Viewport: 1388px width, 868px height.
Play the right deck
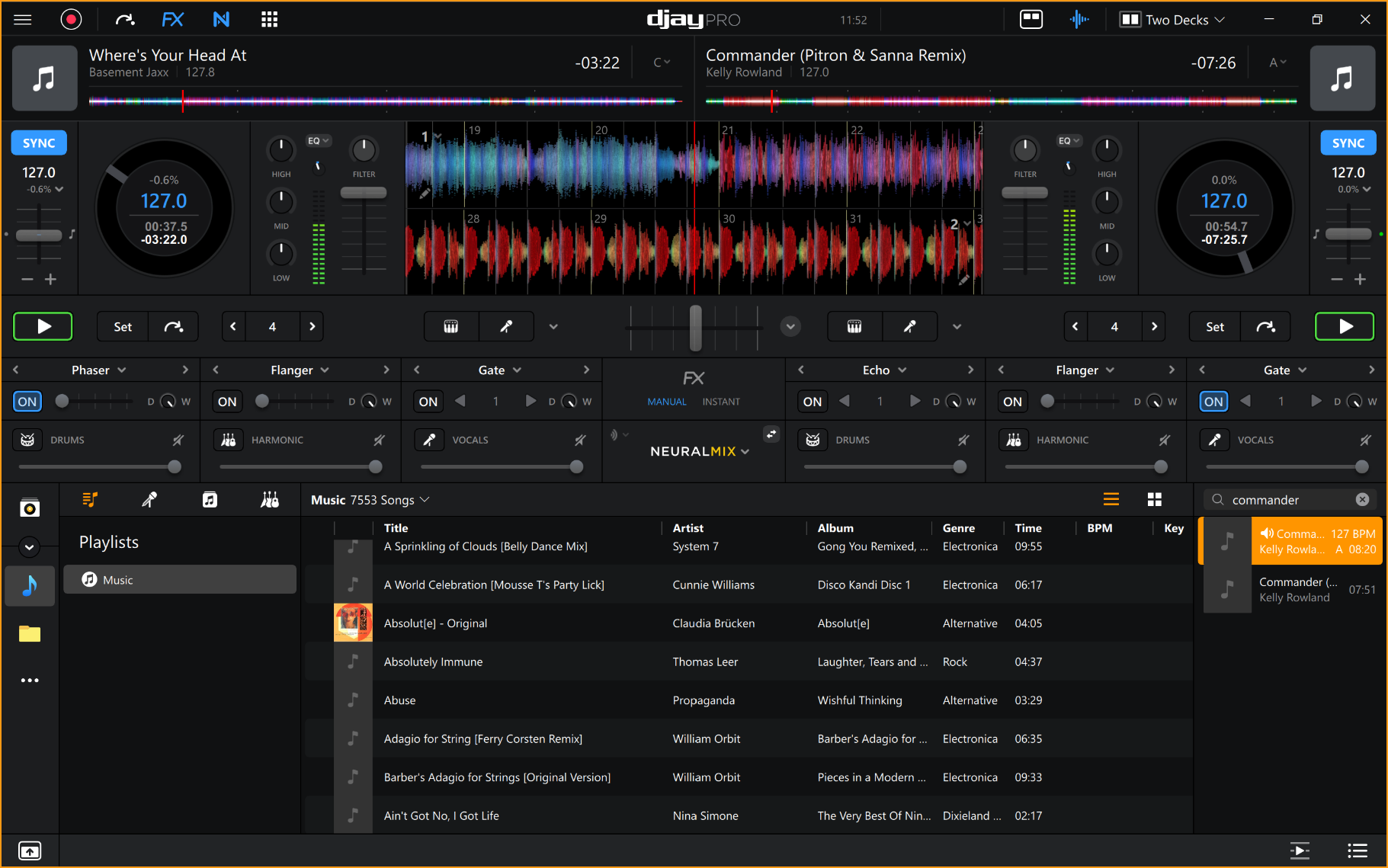click(x=1345, y=326)
